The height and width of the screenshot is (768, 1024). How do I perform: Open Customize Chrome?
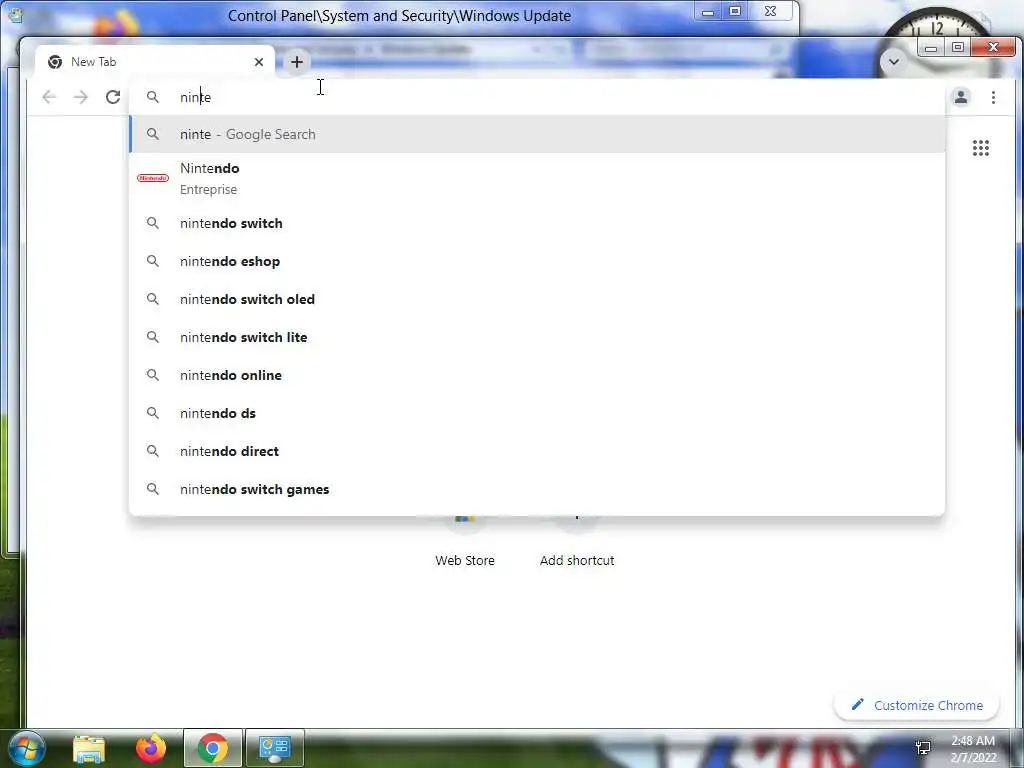[x=917, y=705]
